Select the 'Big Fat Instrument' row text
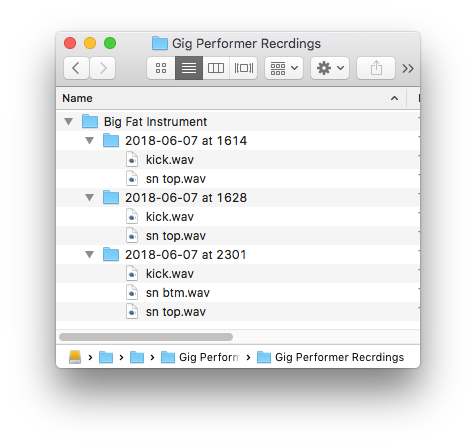 155,122
